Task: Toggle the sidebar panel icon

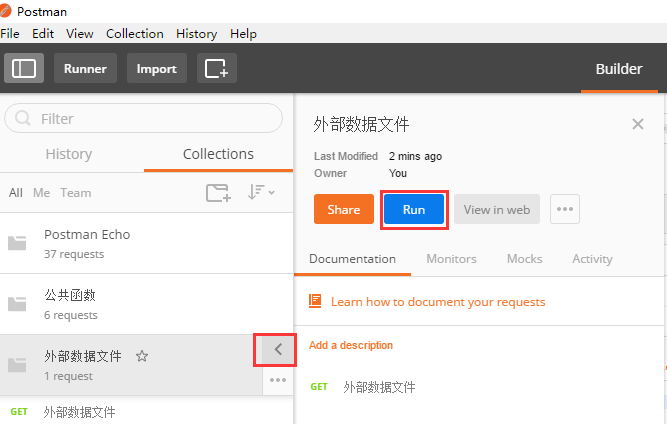Action: pos(24,68)
